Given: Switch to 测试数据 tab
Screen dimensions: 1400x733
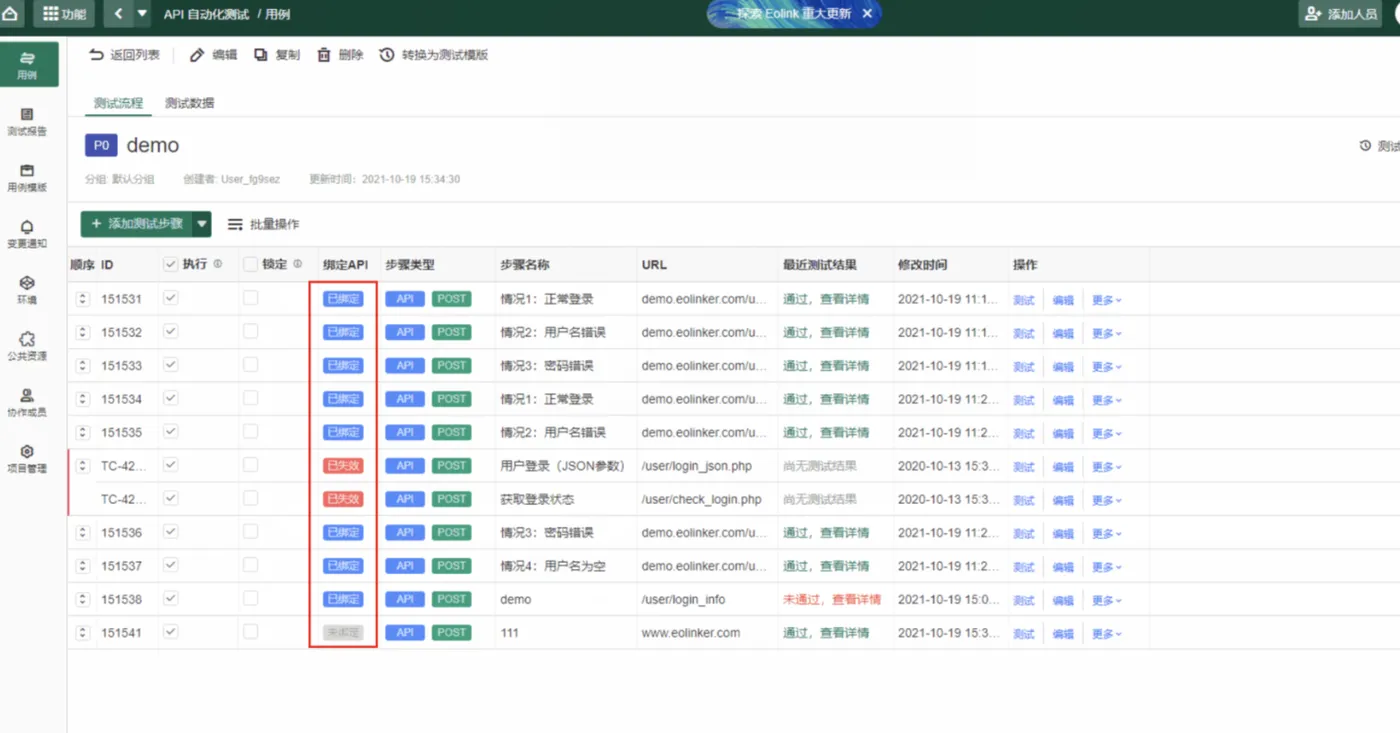Looking at the screenshot, I should click(x=189, y=103).
